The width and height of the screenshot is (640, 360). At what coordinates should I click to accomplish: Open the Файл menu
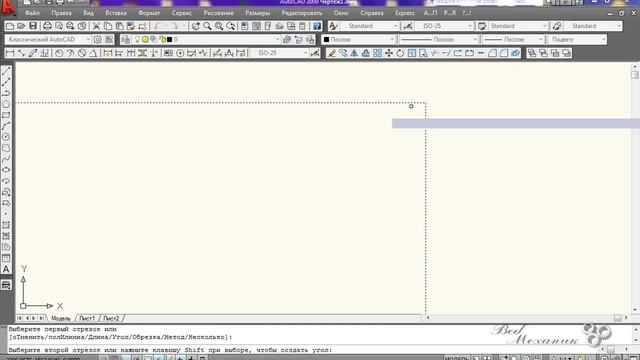click(x=32, y=13)
